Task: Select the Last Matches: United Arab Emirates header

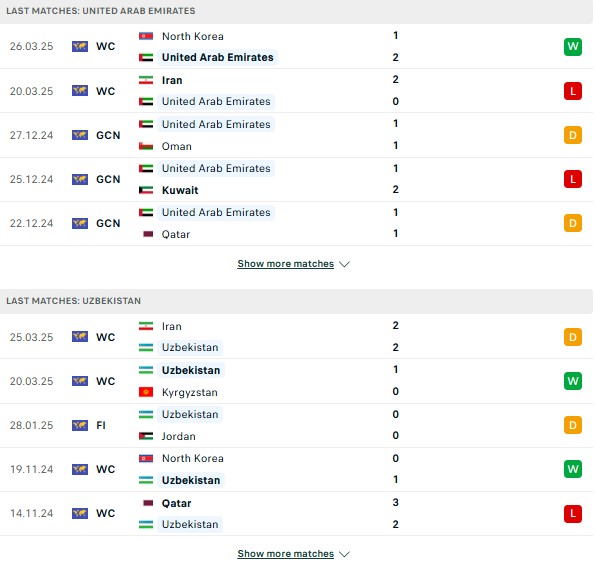Action: [x=296, y=11]
